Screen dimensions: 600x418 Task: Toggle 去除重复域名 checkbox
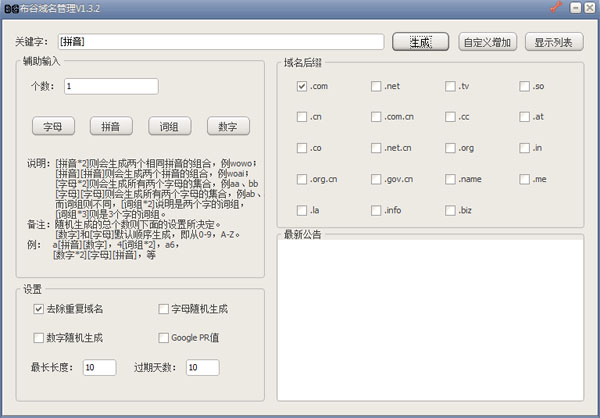(39, 309)
